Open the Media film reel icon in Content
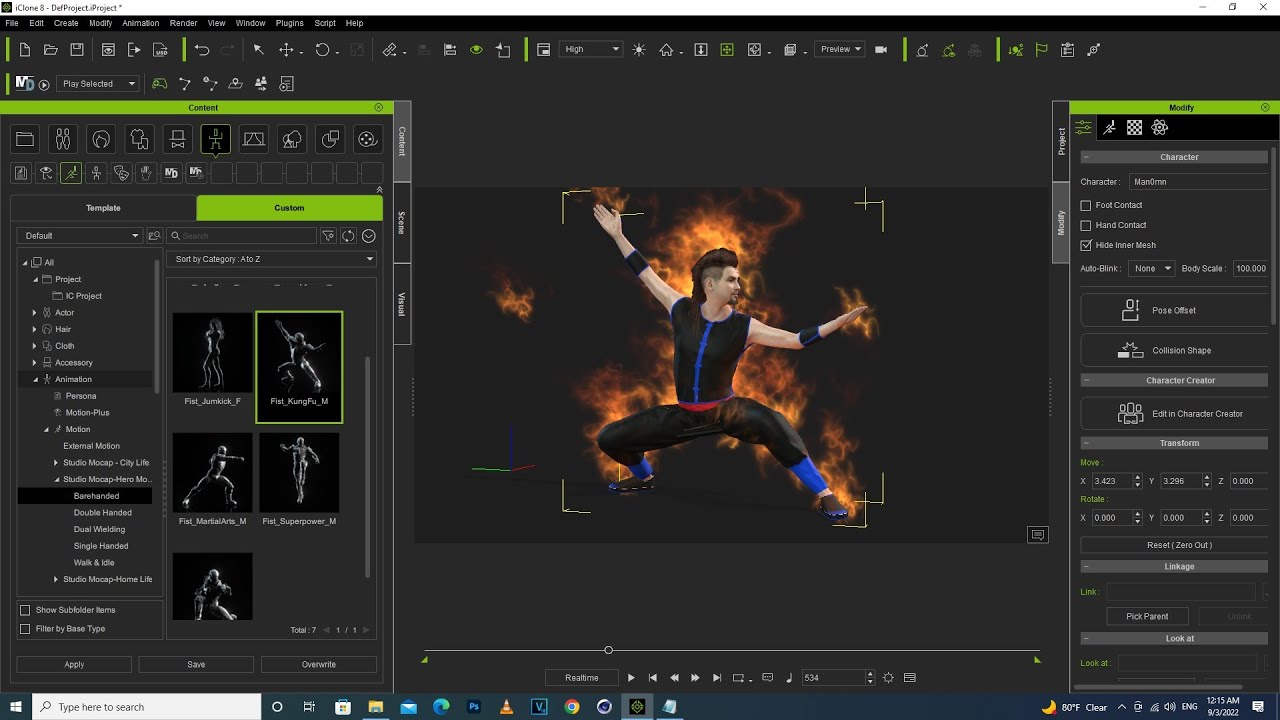 click(367, 140)
